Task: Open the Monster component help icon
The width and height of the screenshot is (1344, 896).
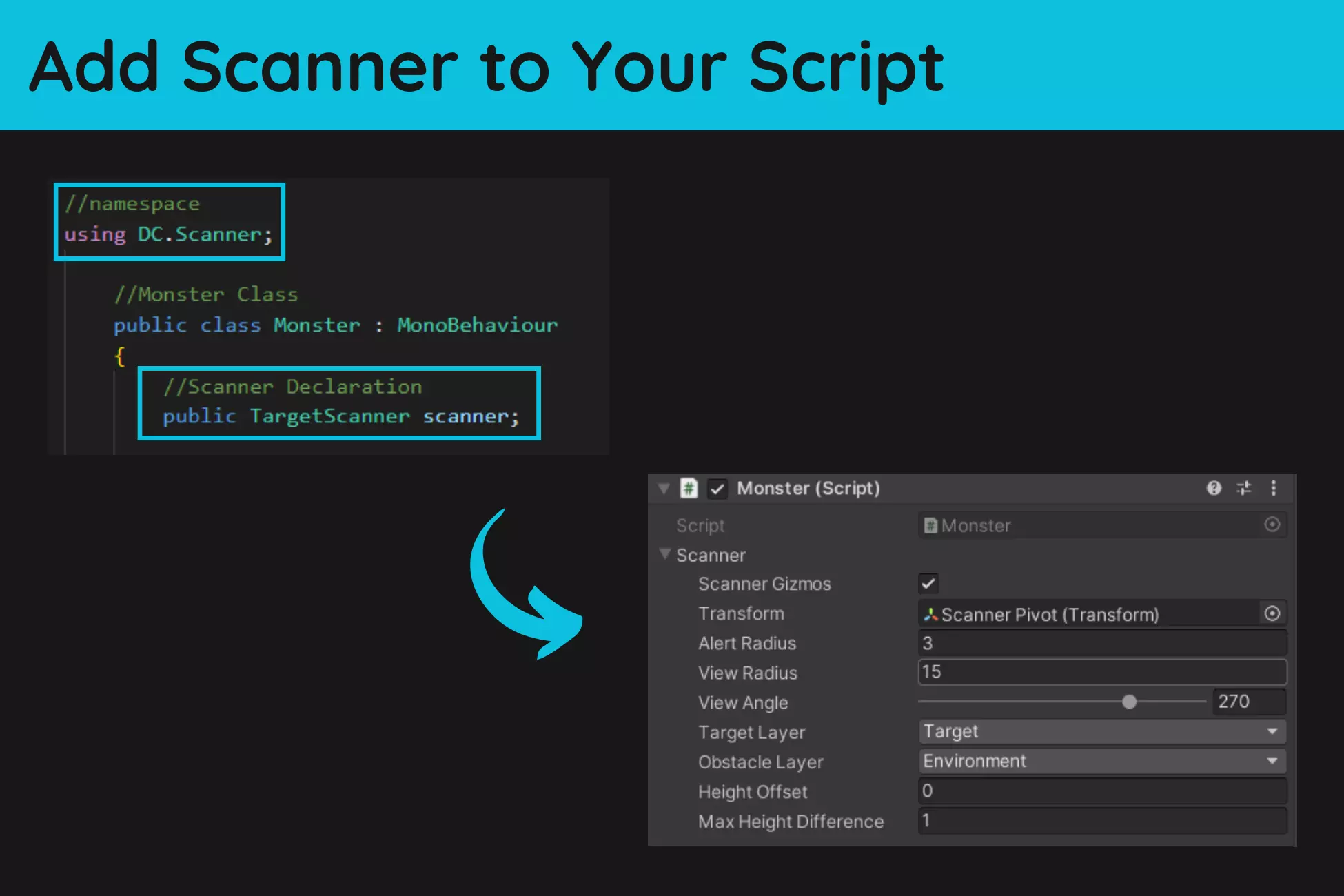Action: 1214,488
